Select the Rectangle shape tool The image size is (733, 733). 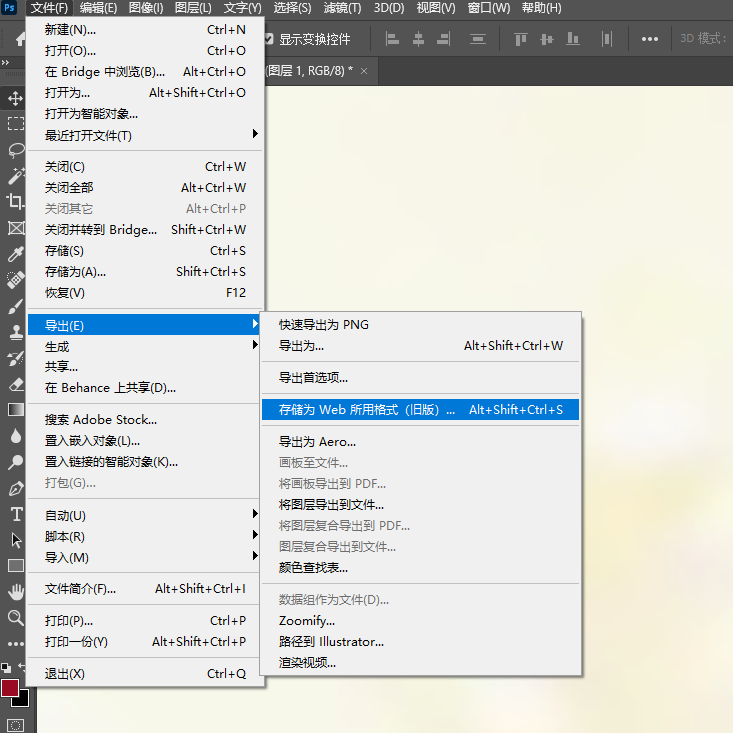click(15, 566)
